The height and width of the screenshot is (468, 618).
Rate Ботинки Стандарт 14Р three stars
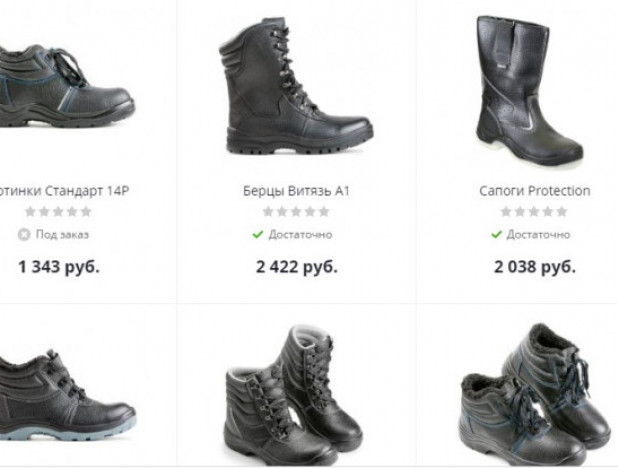[58, 212]
